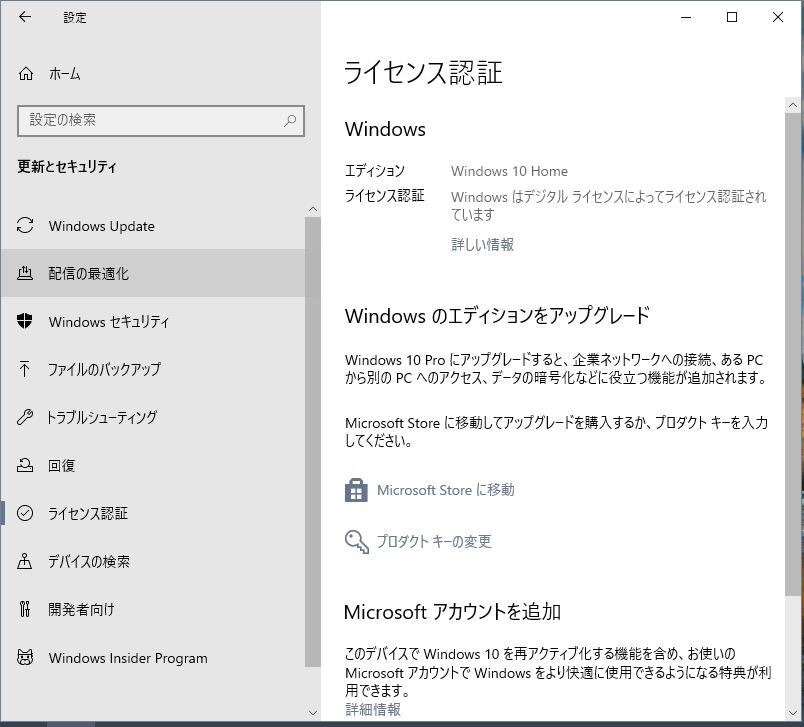Image resolution: width=804 pixels, height=727 pixels.
Task: Open 詳しい情報 link under license status
Action: tap(482, 245)
